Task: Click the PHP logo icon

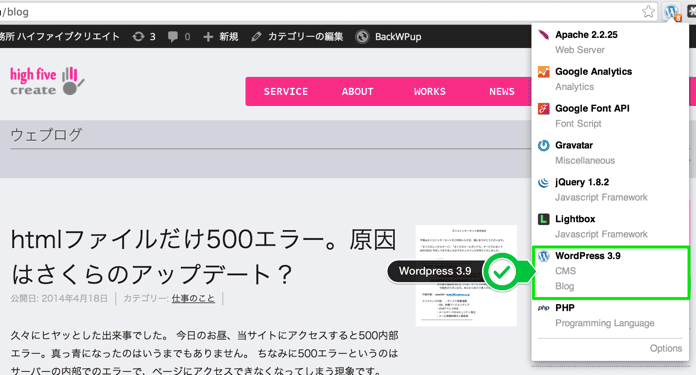Action: coord(543,308)
